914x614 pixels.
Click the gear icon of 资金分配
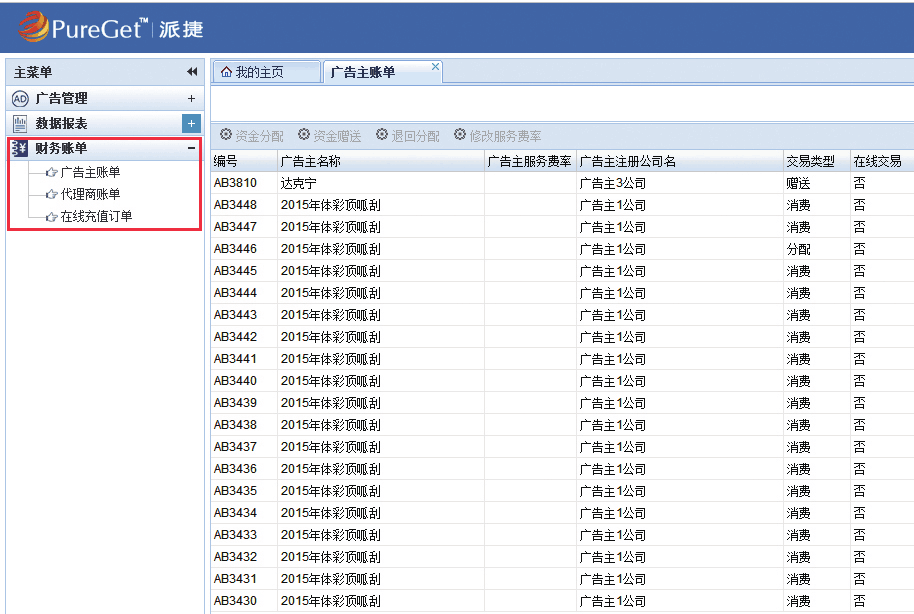(x=226, y=135)
